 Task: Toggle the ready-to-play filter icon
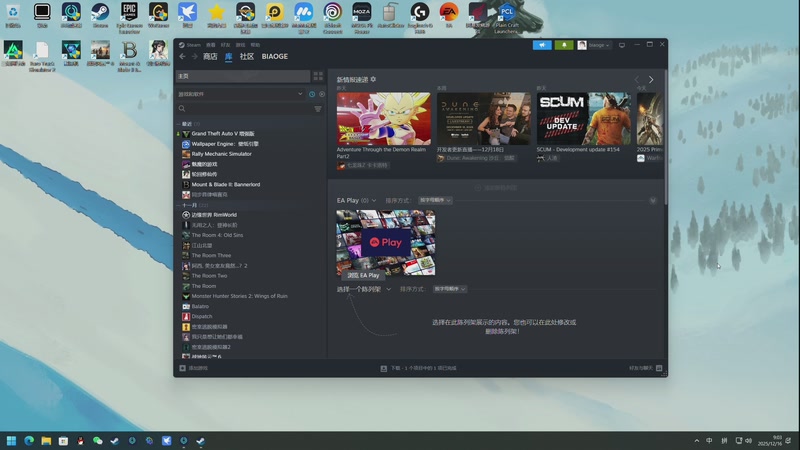pyautogui.click(x=322, y=94)
